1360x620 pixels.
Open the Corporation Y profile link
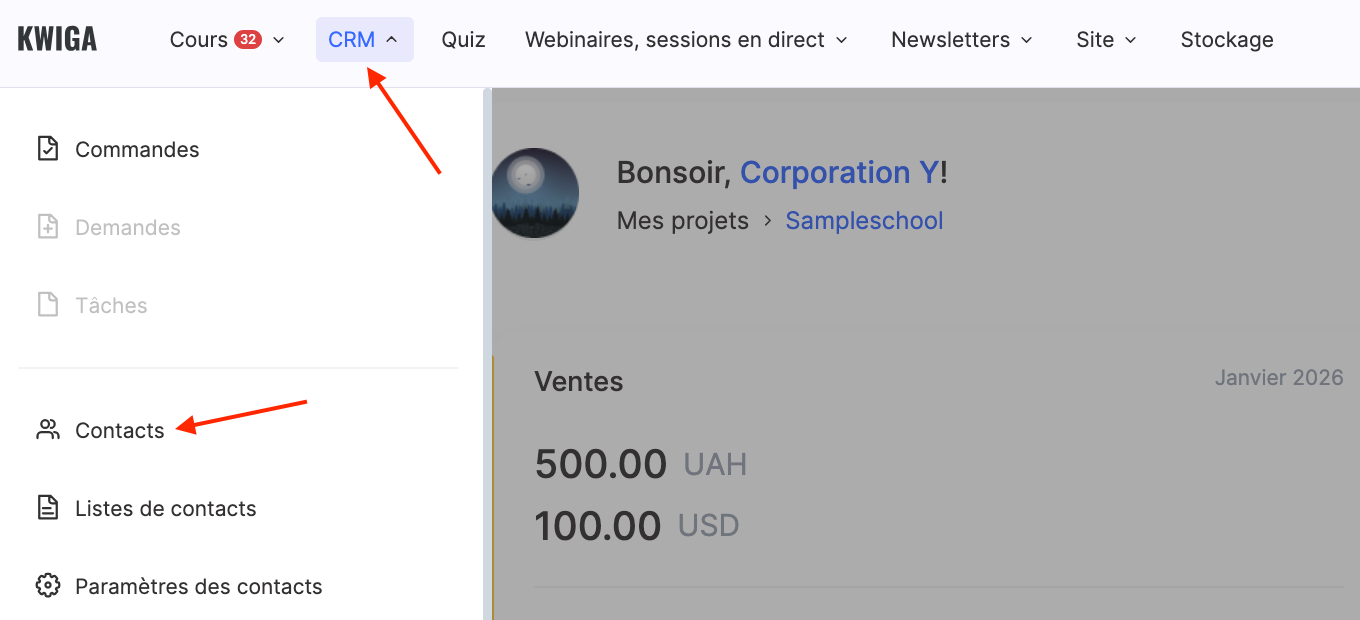point(839,172)
